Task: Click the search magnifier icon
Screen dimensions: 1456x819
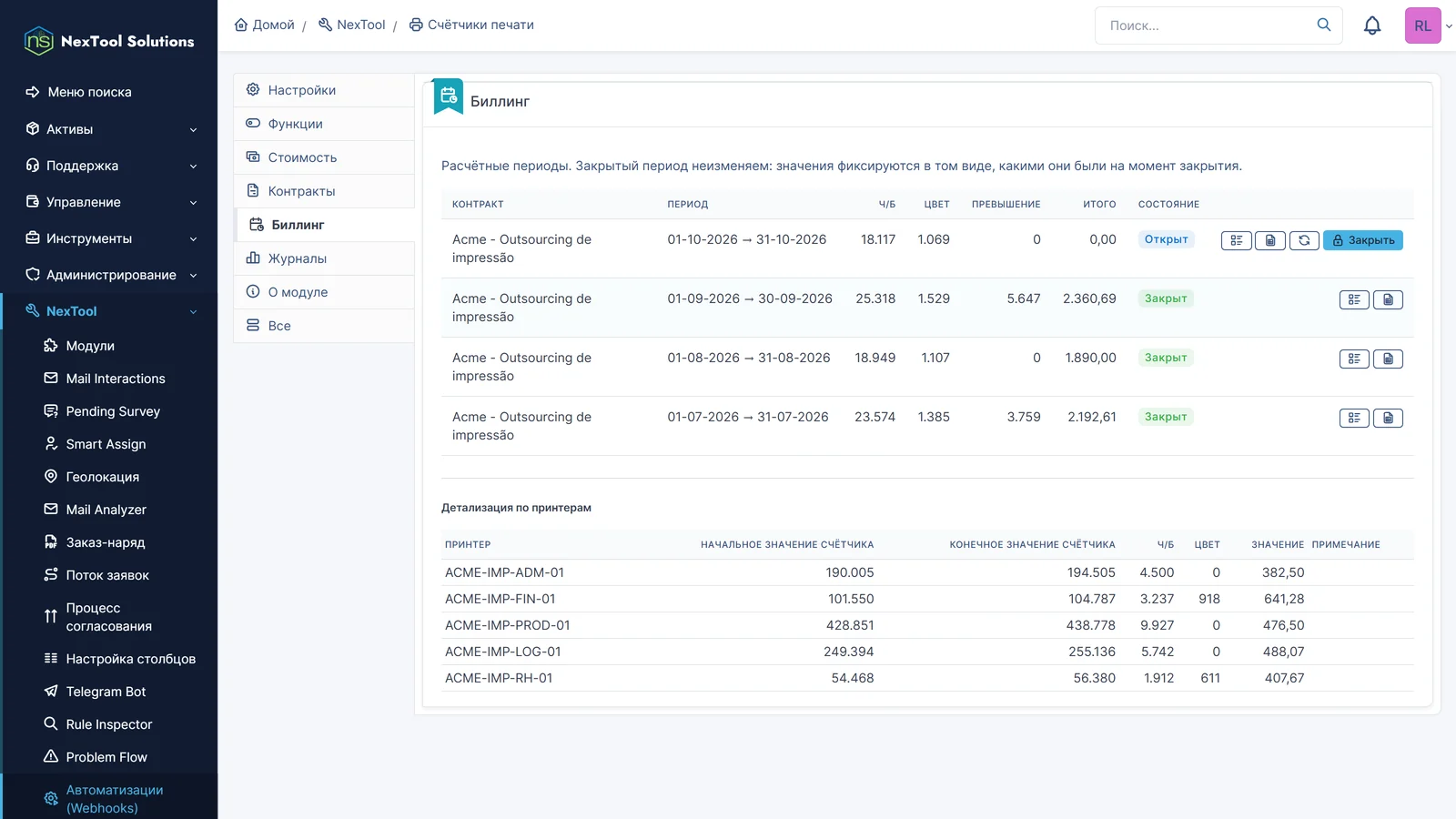Action: point(1324,25)
